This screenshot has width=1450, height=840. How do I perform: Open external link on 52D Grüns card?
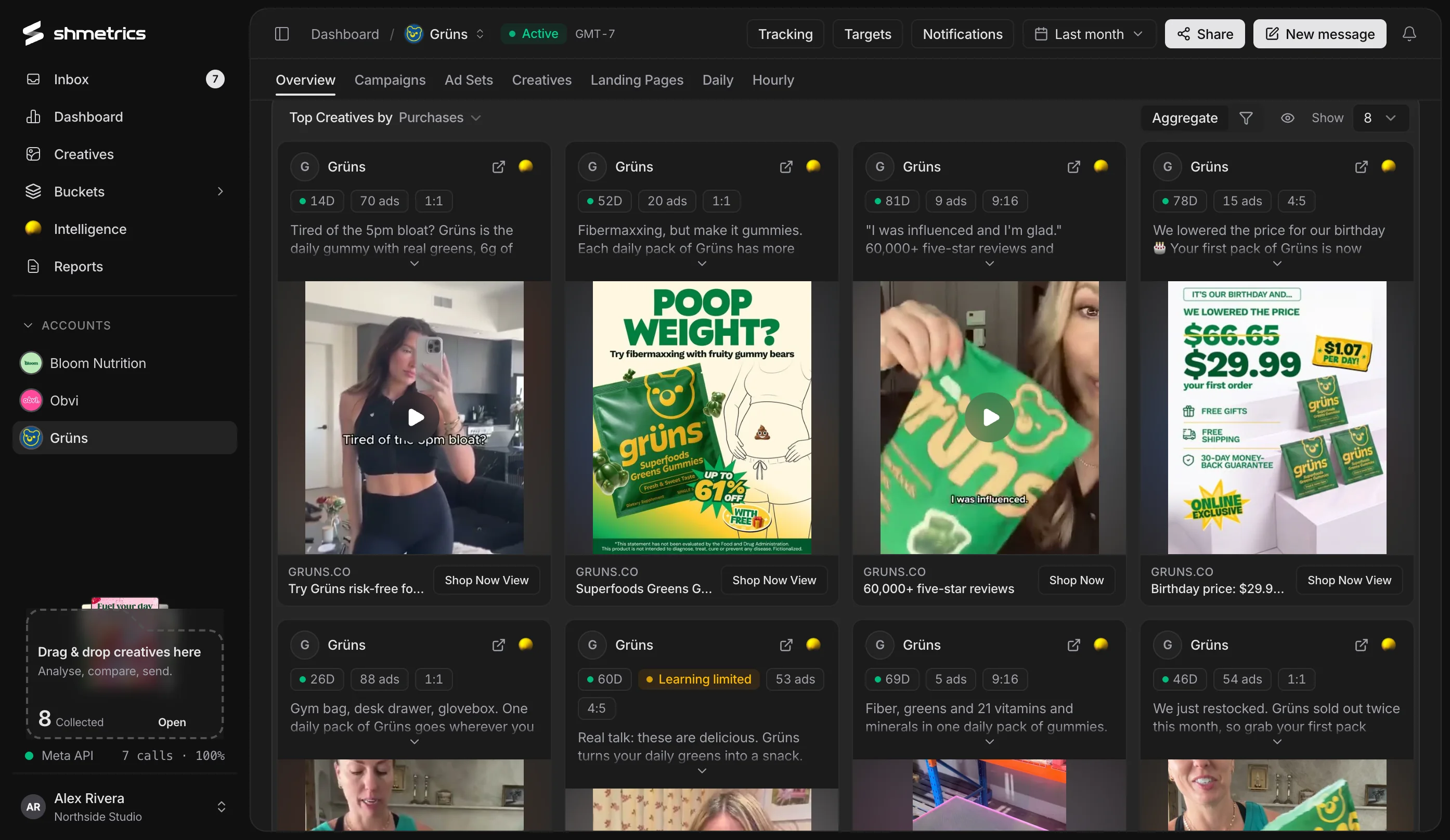(786, 167)
